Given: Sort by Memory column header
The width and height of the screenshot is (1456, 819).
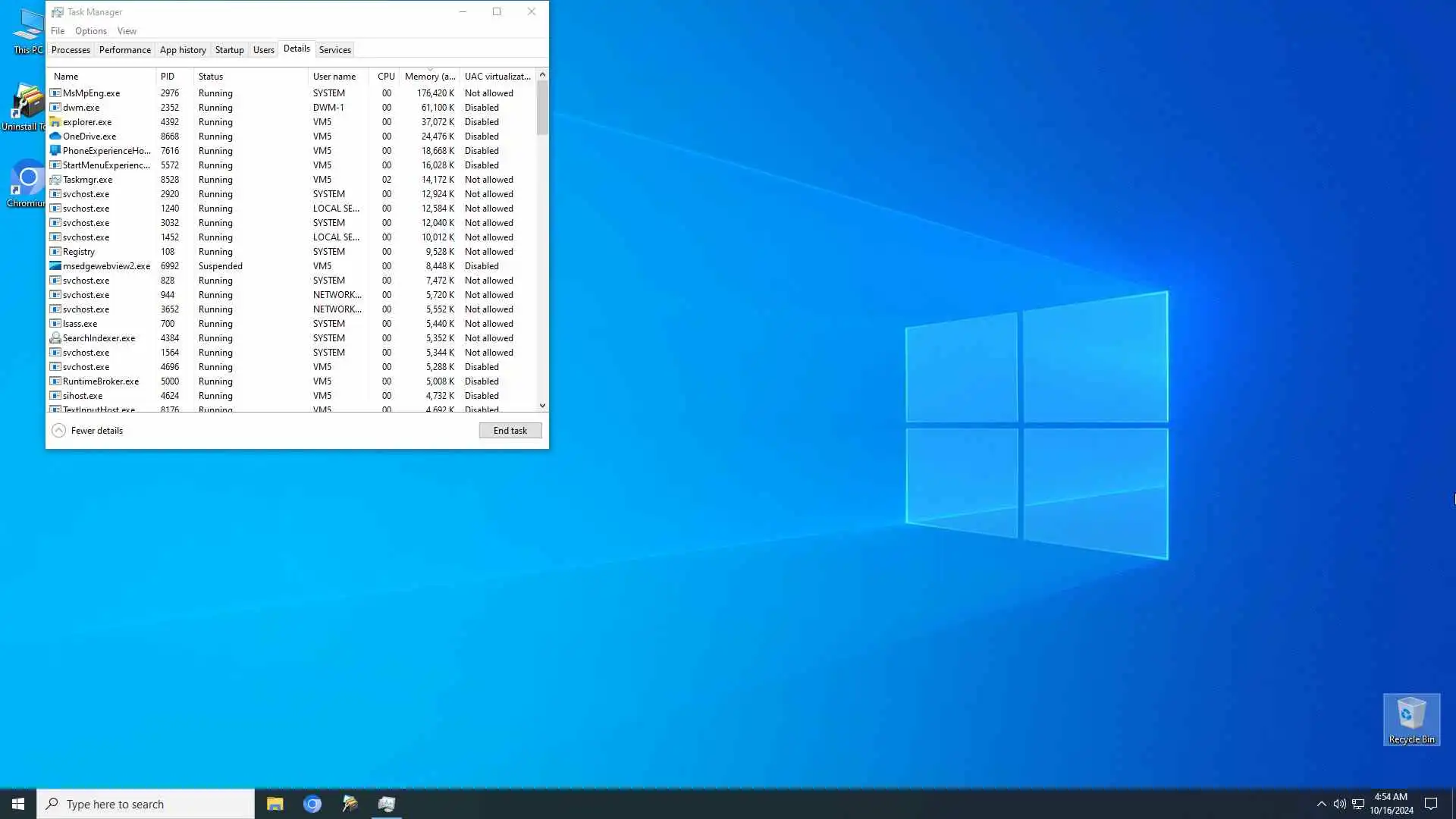Looking at the screenshot, I should (x=429, y=77).
